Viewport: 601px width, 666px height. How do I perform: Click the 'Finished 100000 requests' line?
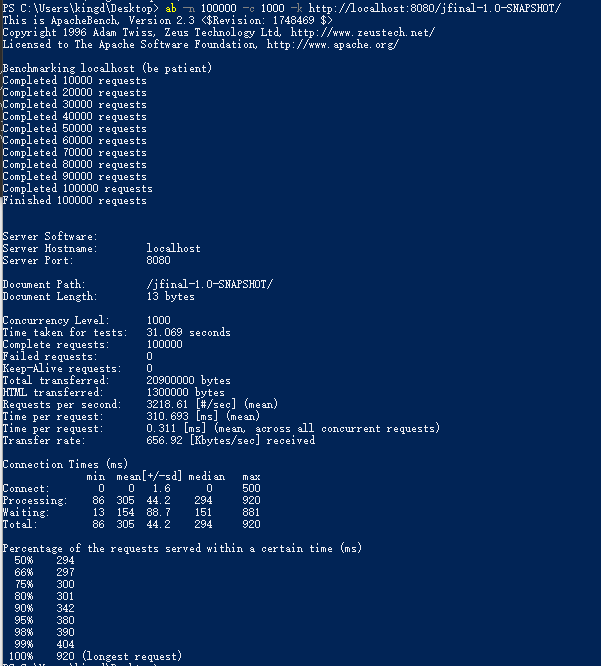tap(74, 200)
